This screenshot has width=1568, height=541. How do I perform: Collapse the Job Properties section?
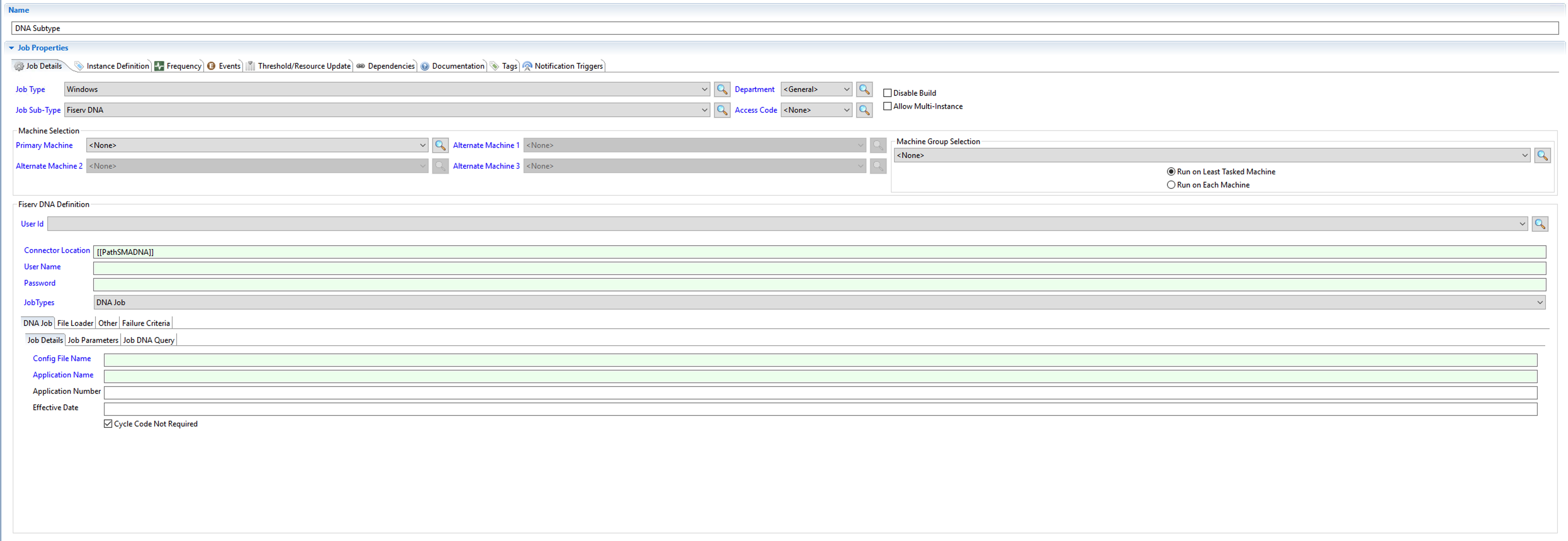point(11,48)
